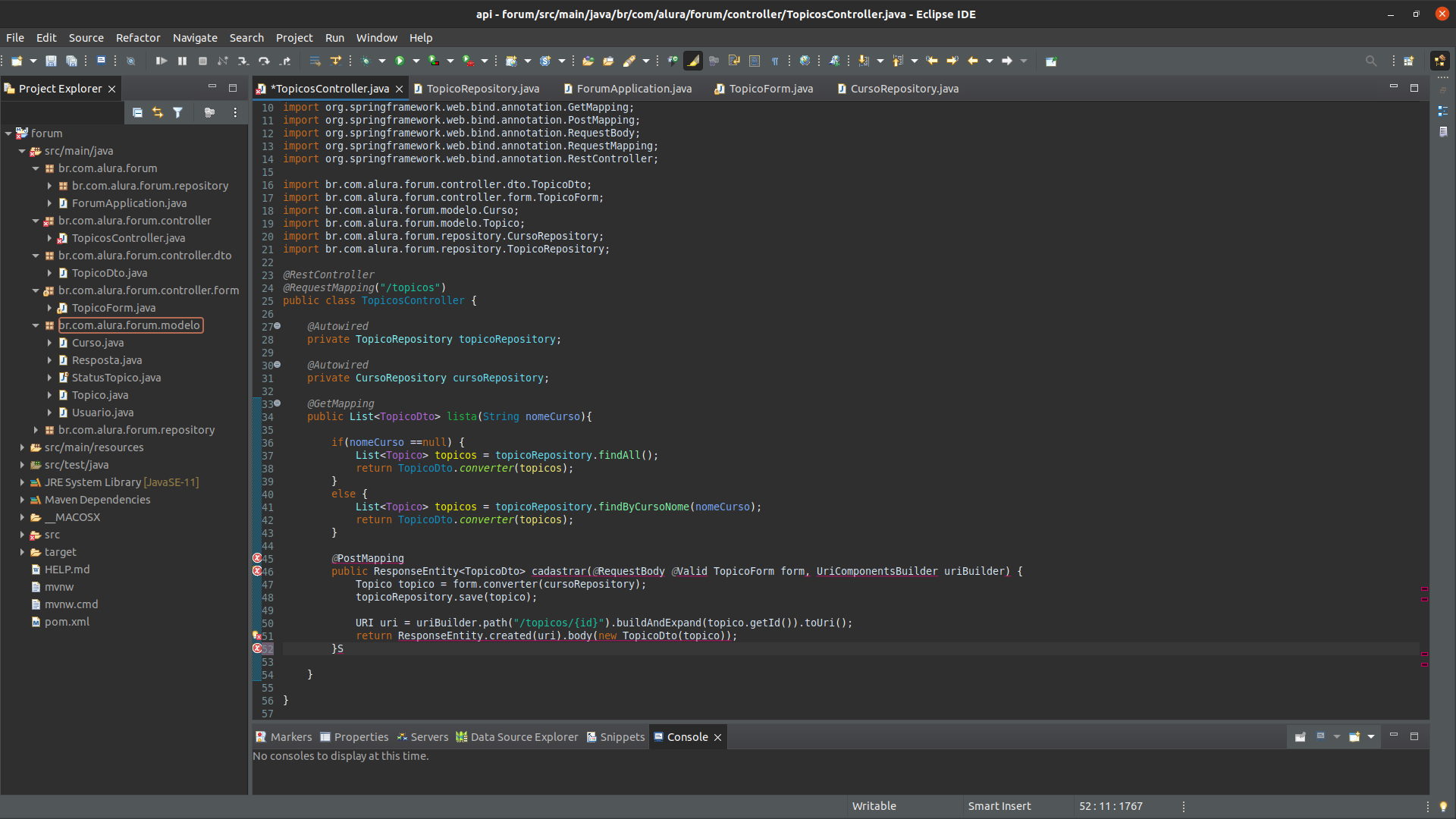Click top red error marker in overview ruler
Screen dimensions: 1456x819
click(1424, 588)
